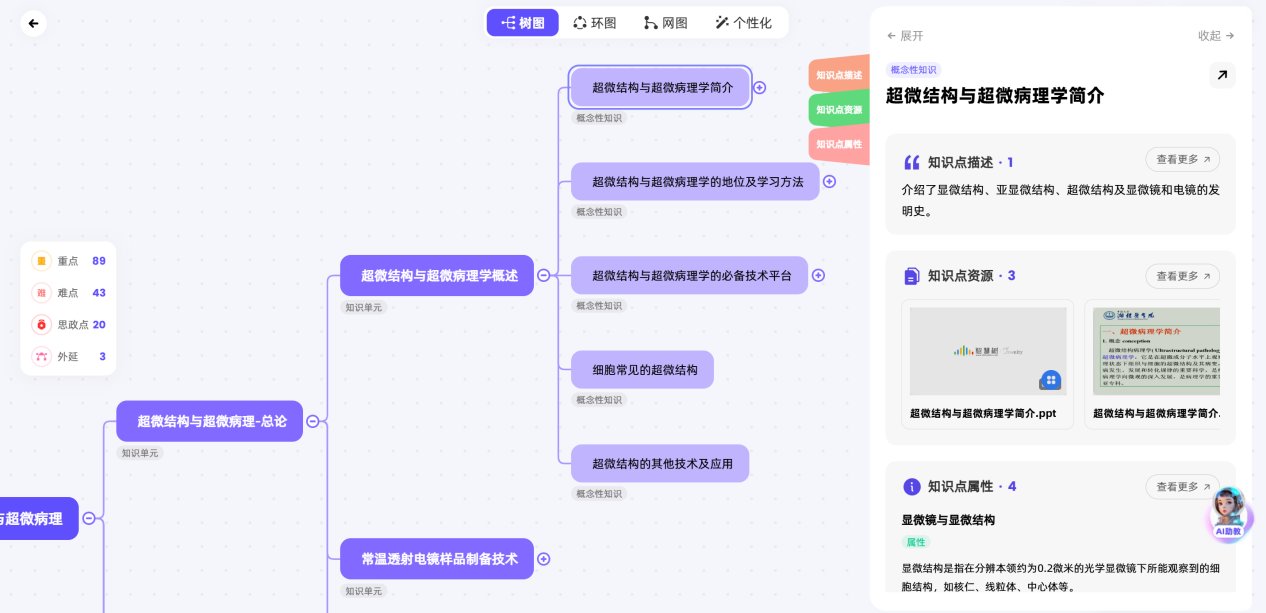The width and height of the screenshot is (1266, 613).
Task: Collapse the 超微结构与超微病理学概述 branch
Action: (544, 276)
